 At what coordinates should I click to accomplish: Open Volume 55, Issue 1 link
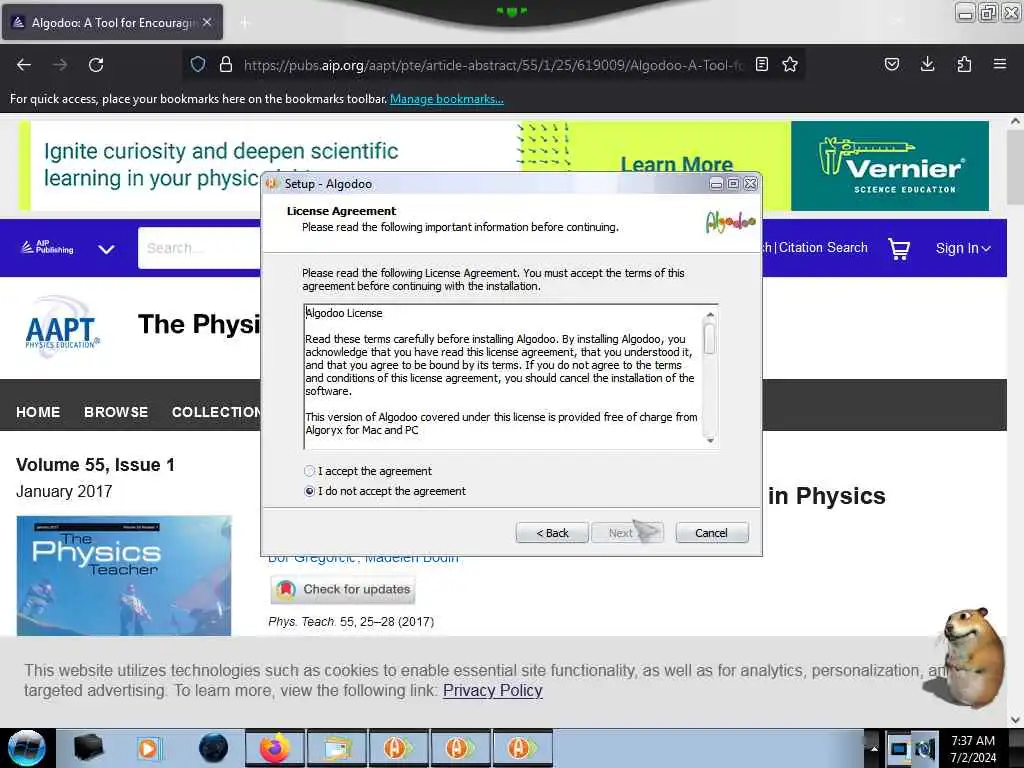point(95,465)
